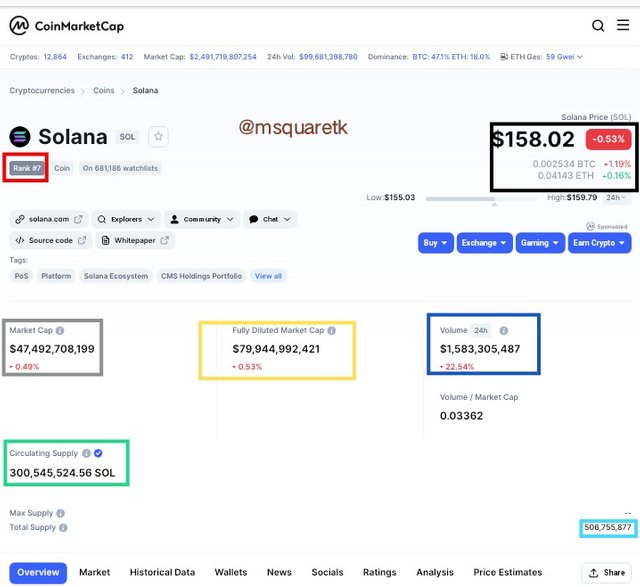Click the Max Supply info icon

[60, 513]
